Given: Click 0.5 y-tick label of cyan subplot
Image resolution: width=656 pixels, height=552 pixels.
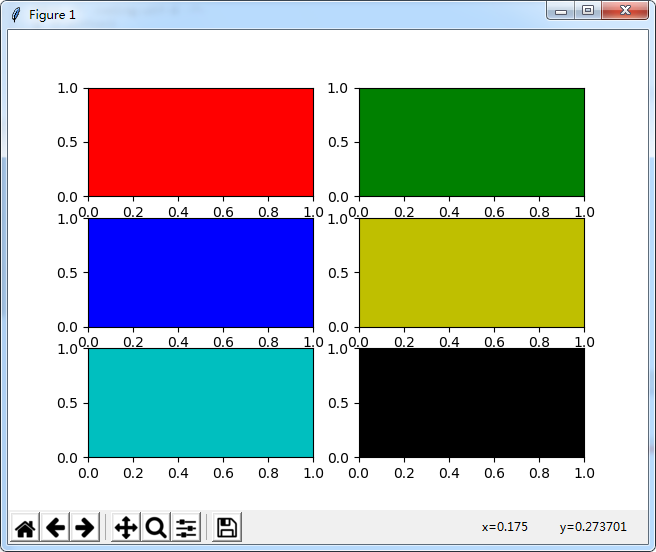Looking at the screenshot, I should 67,403.
